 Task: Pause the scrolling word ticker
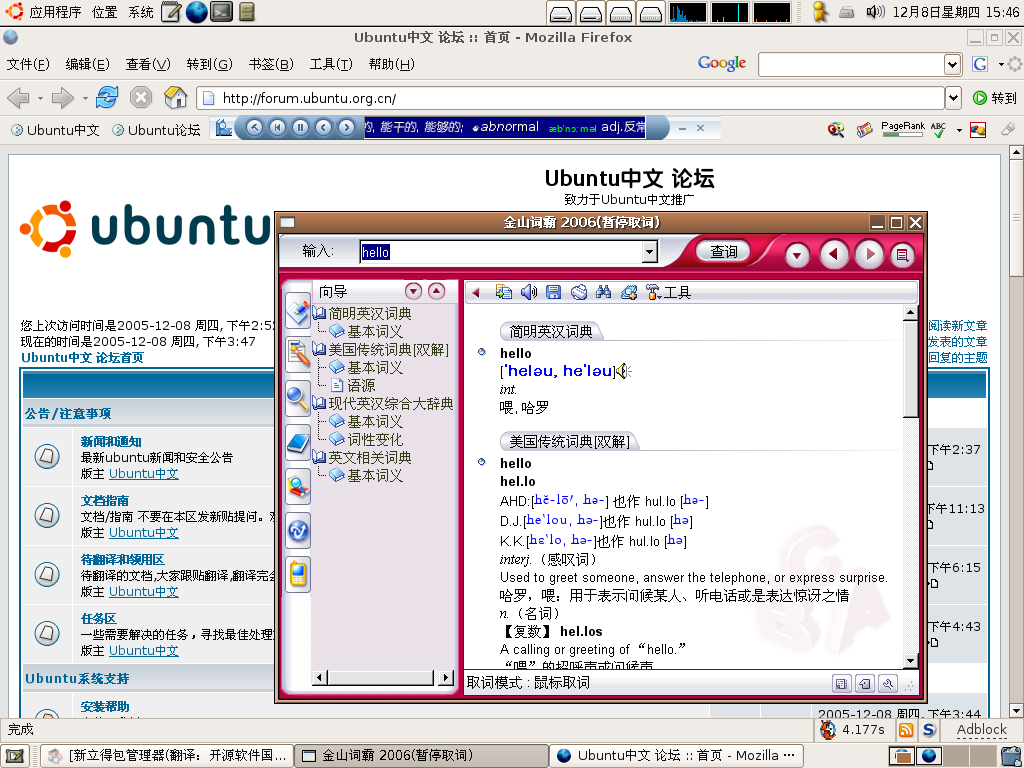pos(300,127)
